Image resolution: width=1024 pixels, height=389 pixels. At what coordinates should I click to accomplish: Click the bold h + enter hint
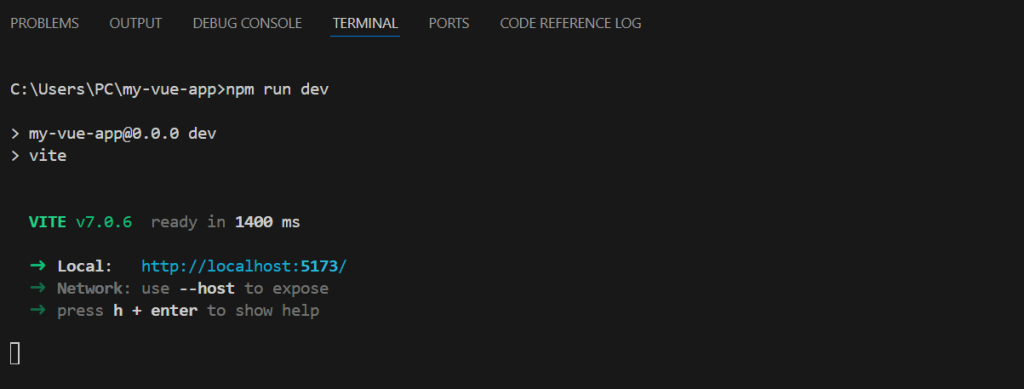tap(155, 311)
